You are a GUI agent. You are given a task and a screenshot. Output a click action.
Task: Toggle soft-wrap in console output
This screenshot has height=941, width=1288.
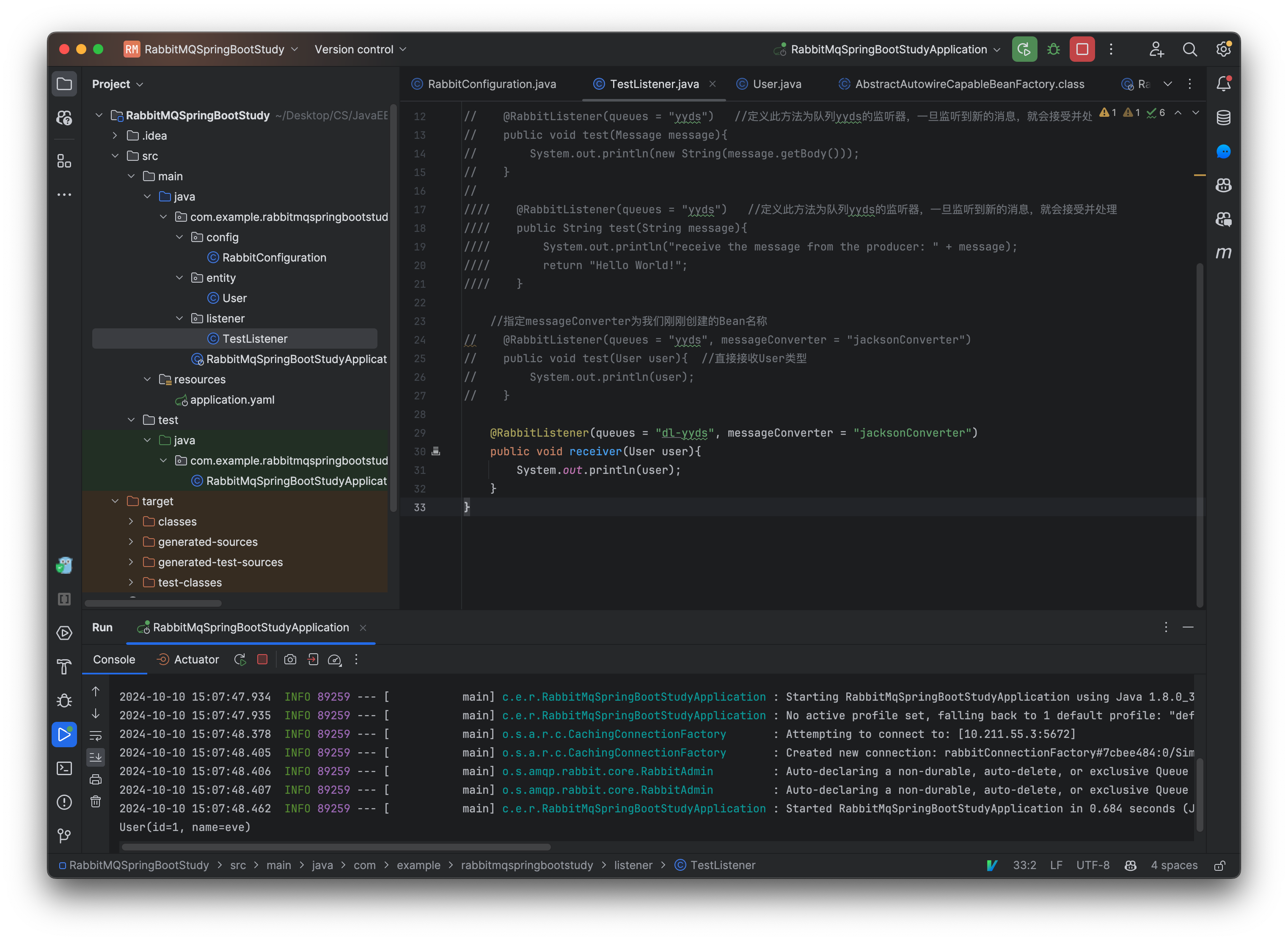(x=96, y=735)
